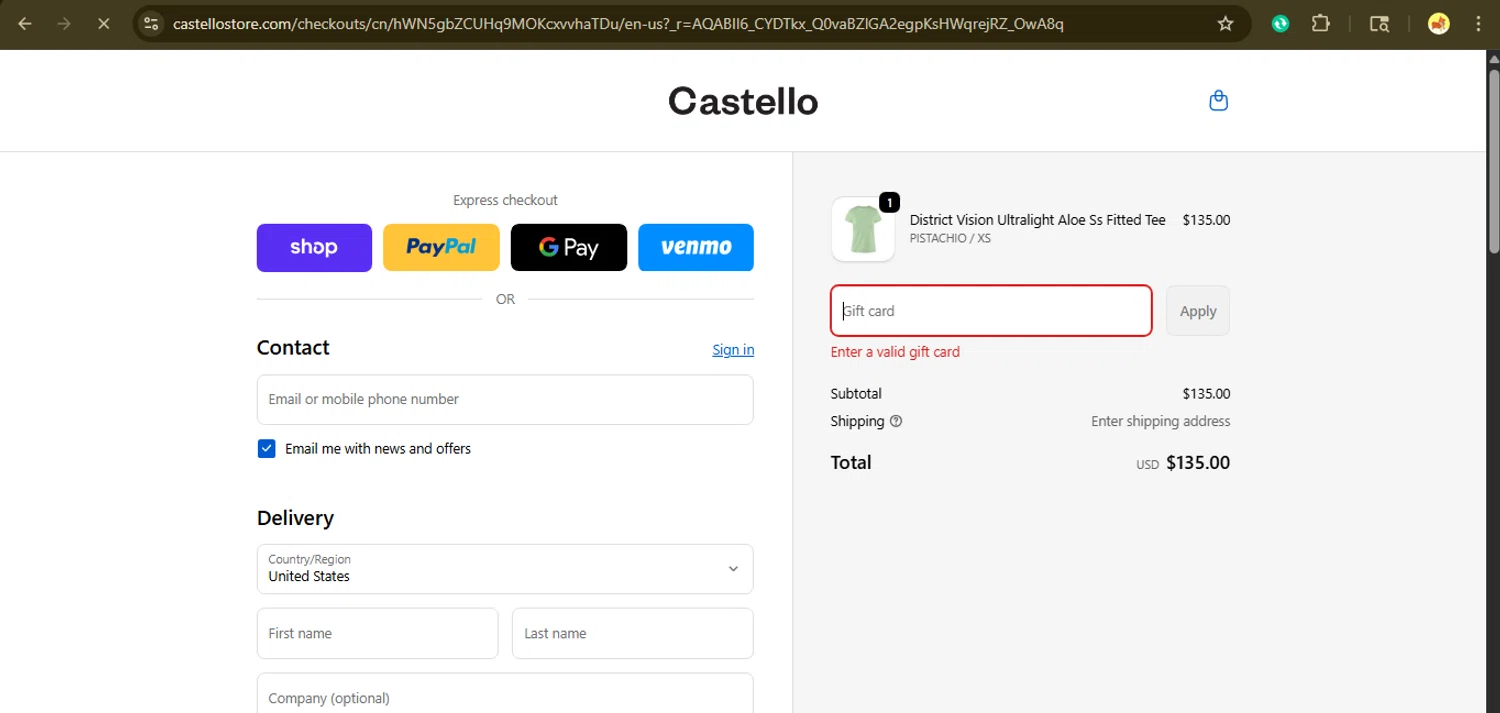Click the Apply gift card button

1198,311
